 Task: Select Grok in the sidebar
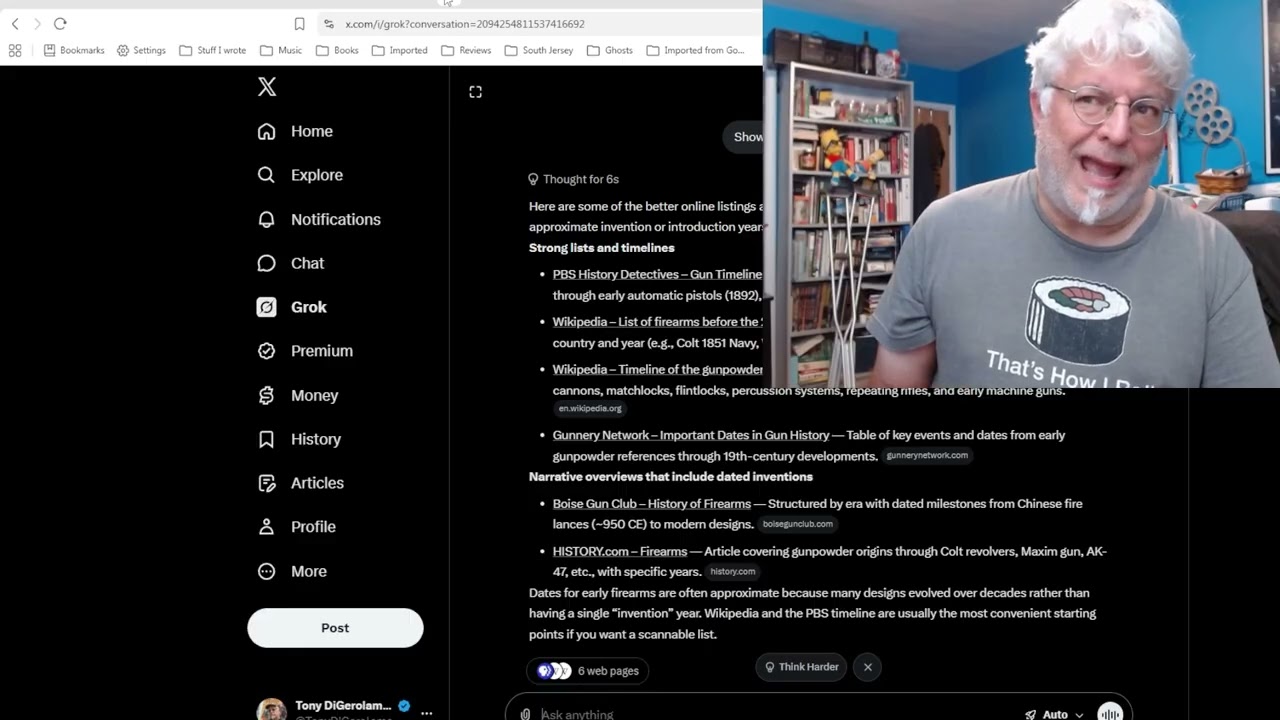[292, 307]
